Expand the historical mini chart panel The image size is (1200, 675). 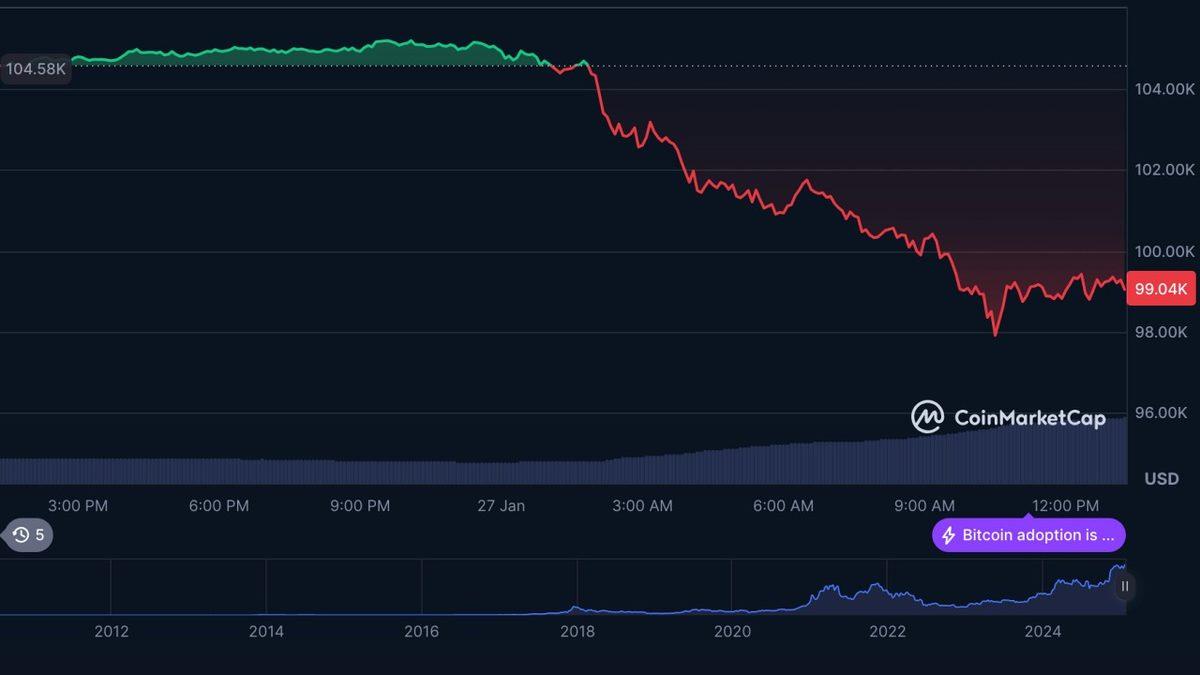1122,585
